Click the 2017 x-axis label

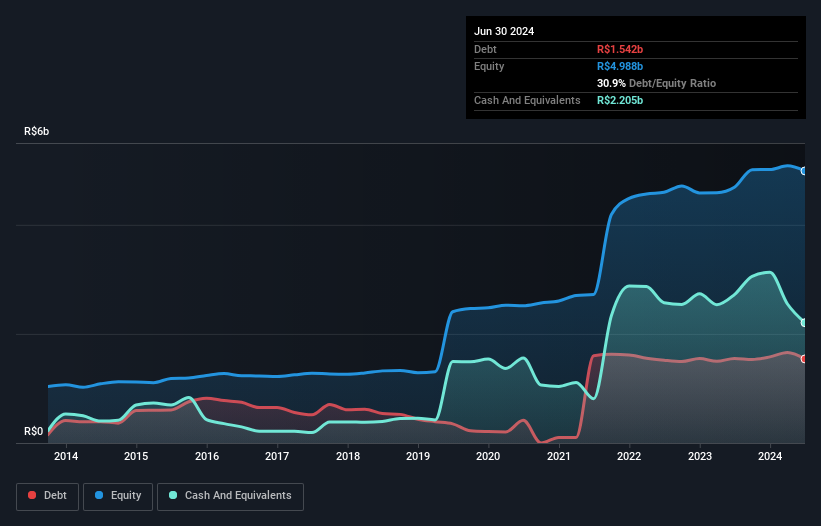click(277, 456)
